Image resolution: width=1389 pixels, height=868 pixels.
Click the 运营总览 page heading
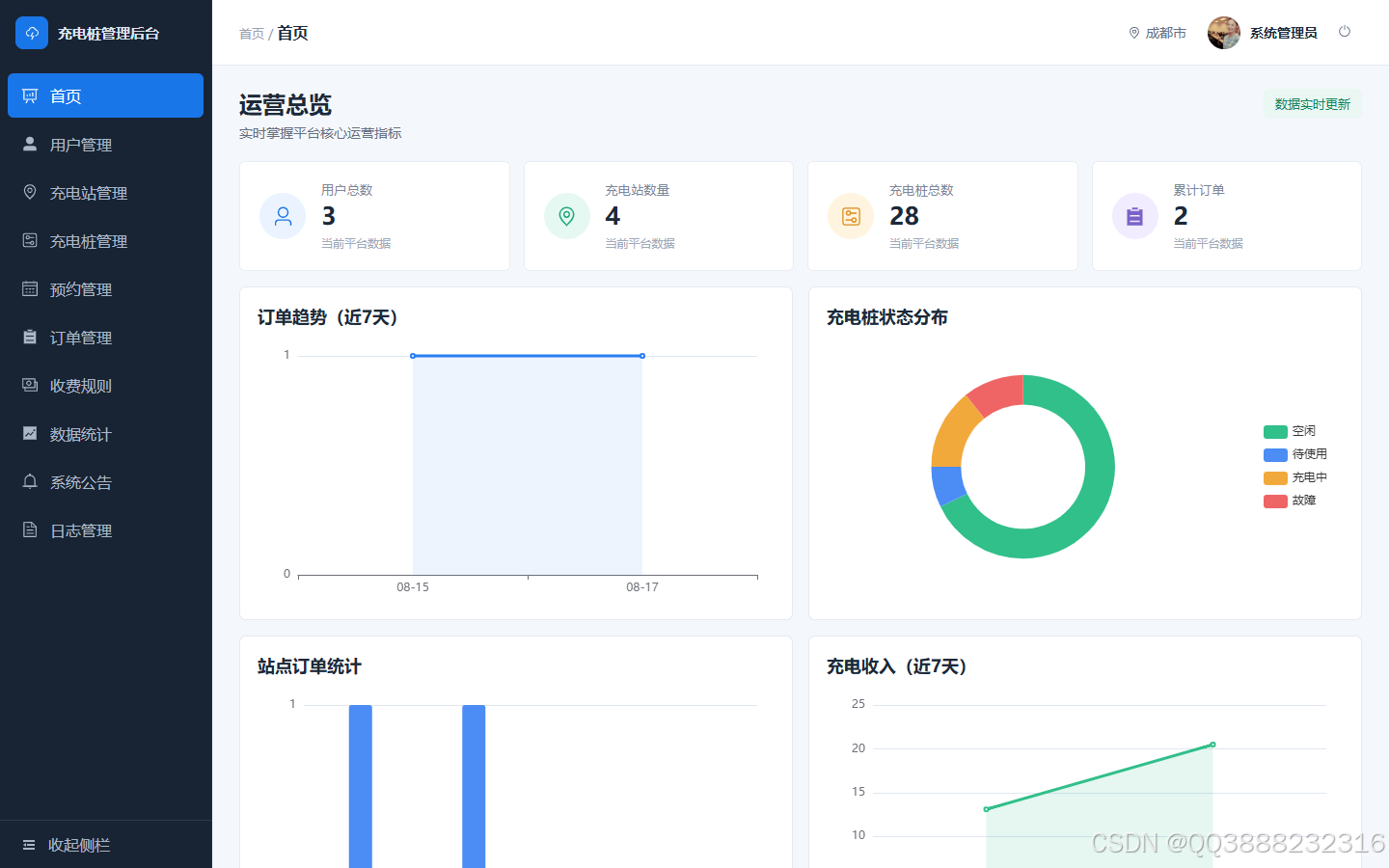[x=286, y=105]
